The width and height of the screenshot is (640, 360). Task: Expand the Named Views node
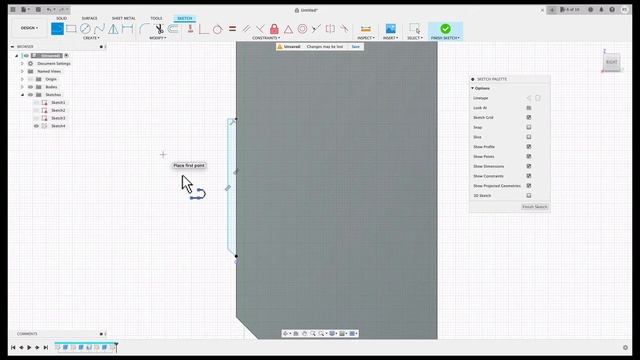coord(22,71)
